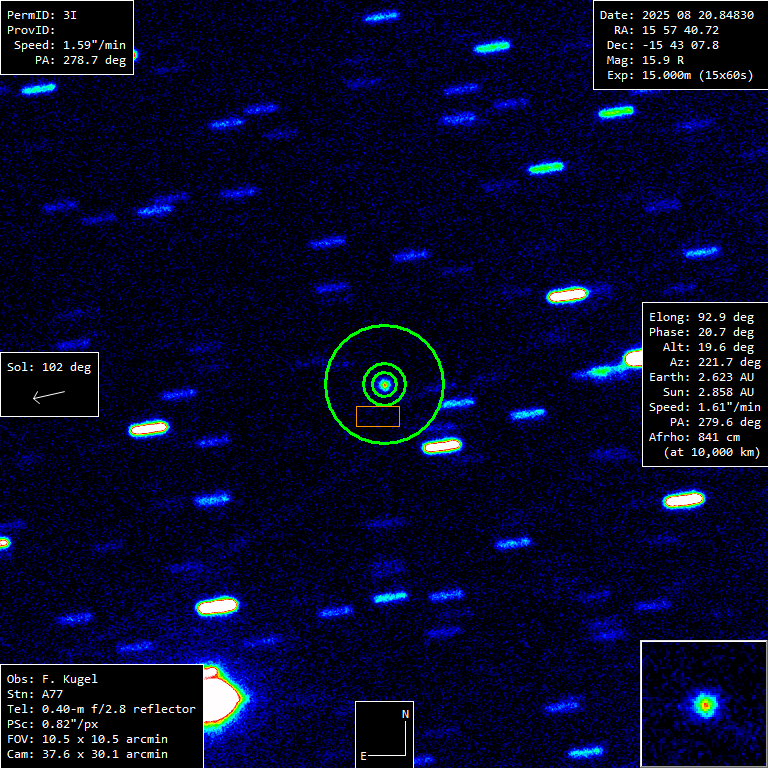Click the comet nucleus inside the green circles
Viewport: 768px width, 768px height.
pyautogui.click(x=384, y=383)
